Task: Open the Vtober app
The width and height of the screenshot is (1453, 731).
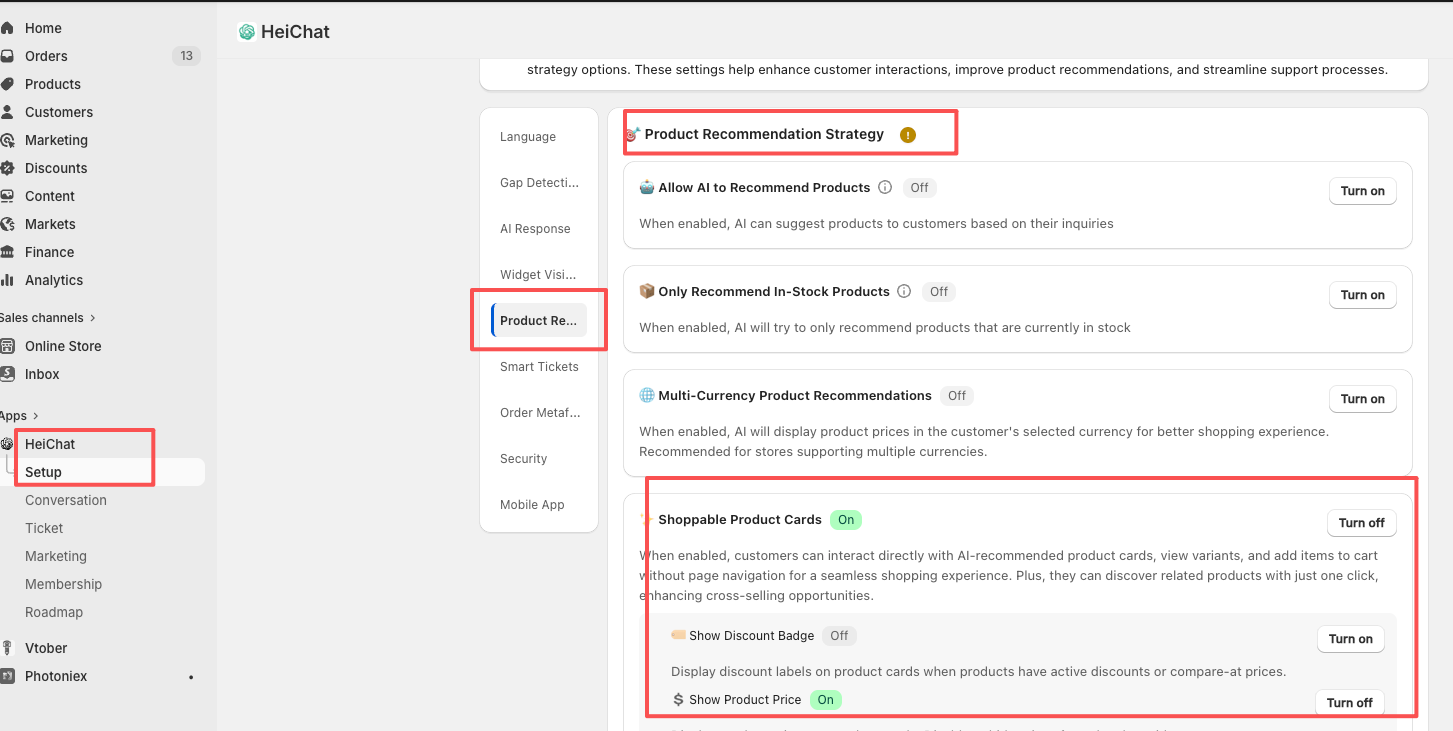Action: [x=46, y=648]
